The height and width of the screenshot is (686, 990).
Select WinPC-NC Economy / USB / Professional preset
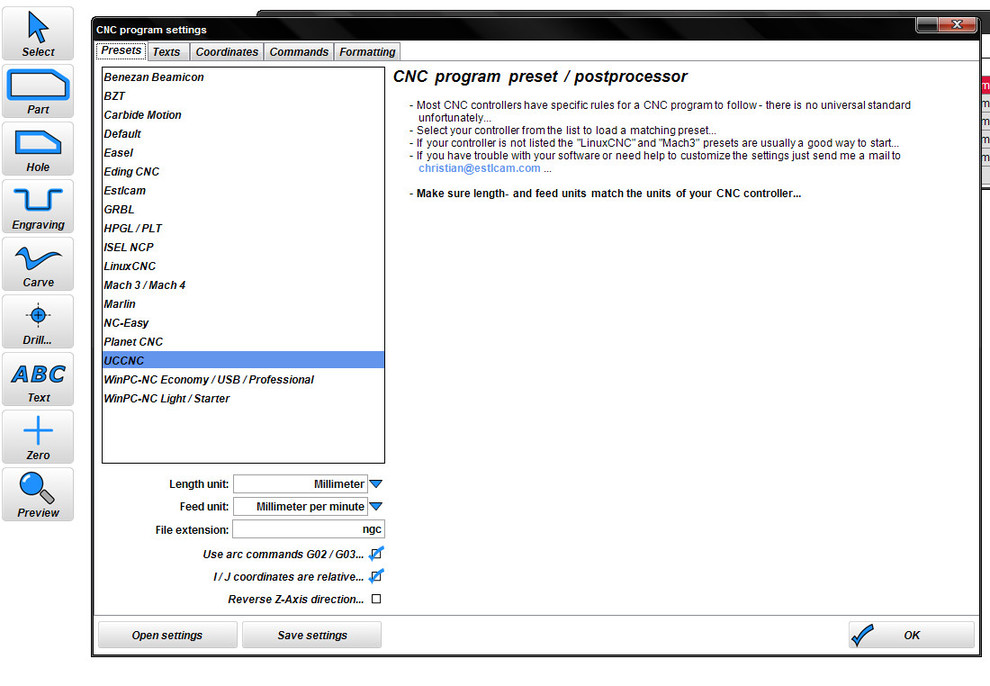click(x=243, y=380)
